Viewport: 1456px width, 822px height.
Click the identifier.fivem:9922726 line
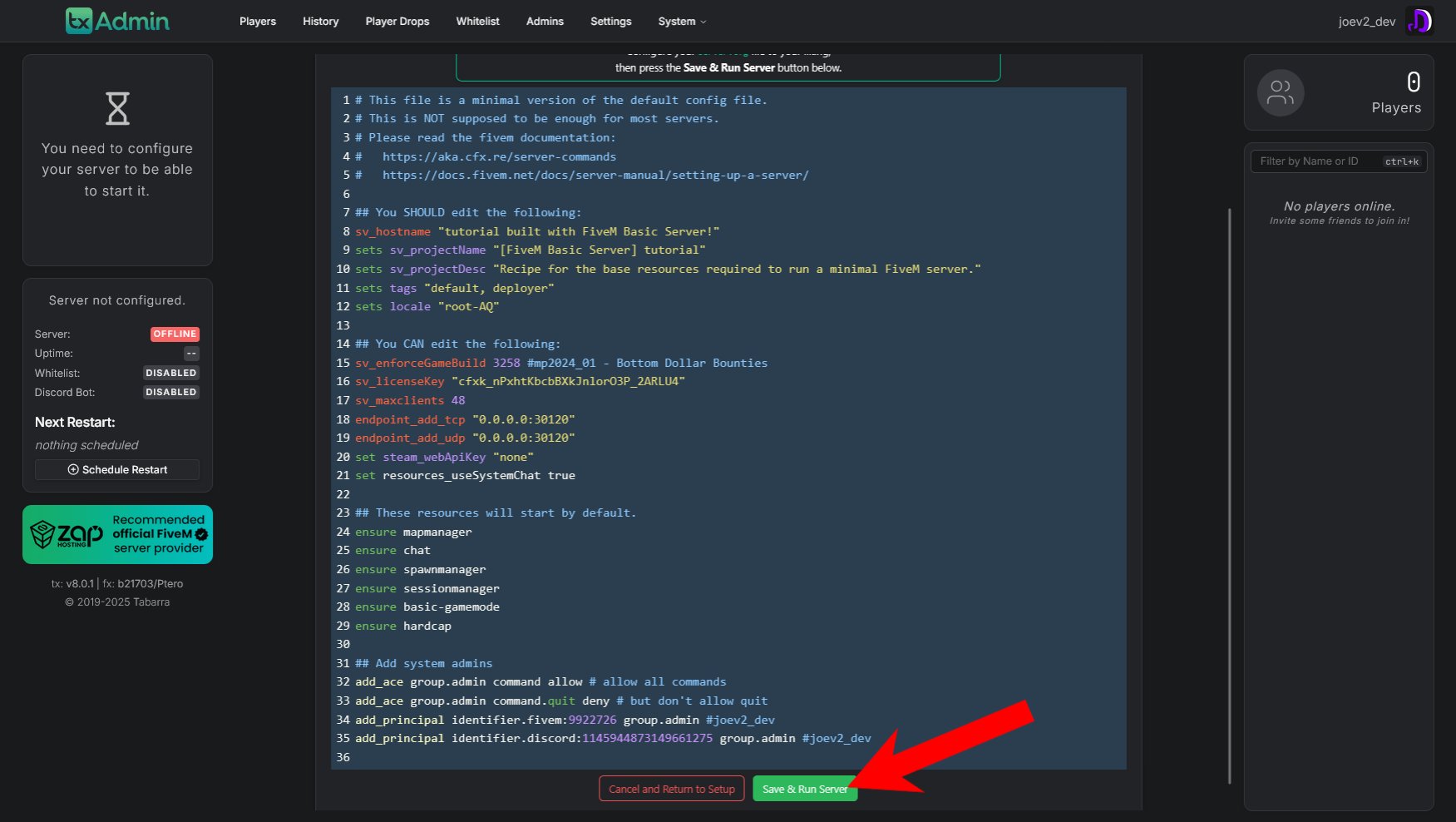click(x=565, y=720)
